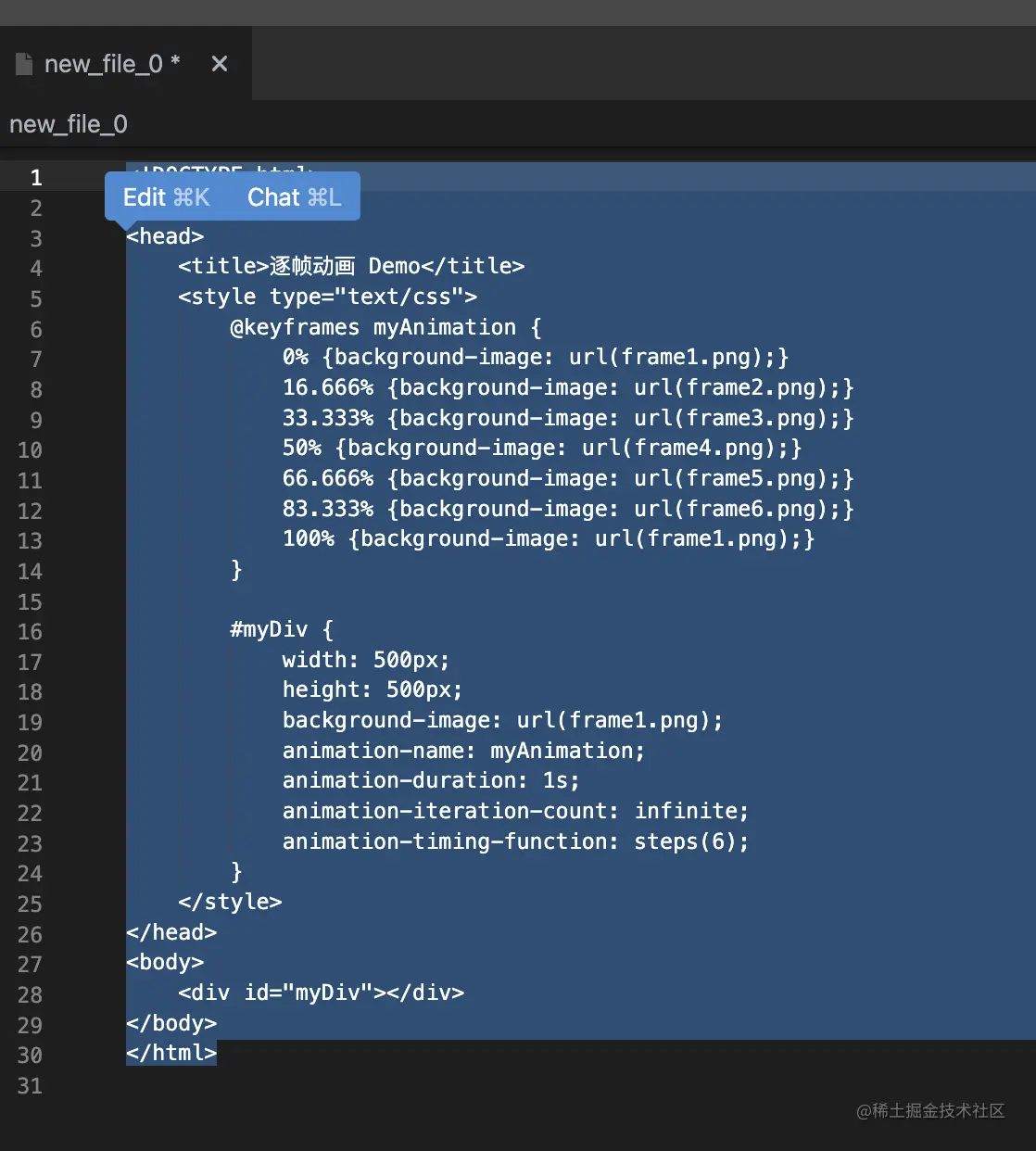Image resolution: width=1036 pixels, height=1151 pixels.
Task: Click the </style> closing tag
Action: 230,902
